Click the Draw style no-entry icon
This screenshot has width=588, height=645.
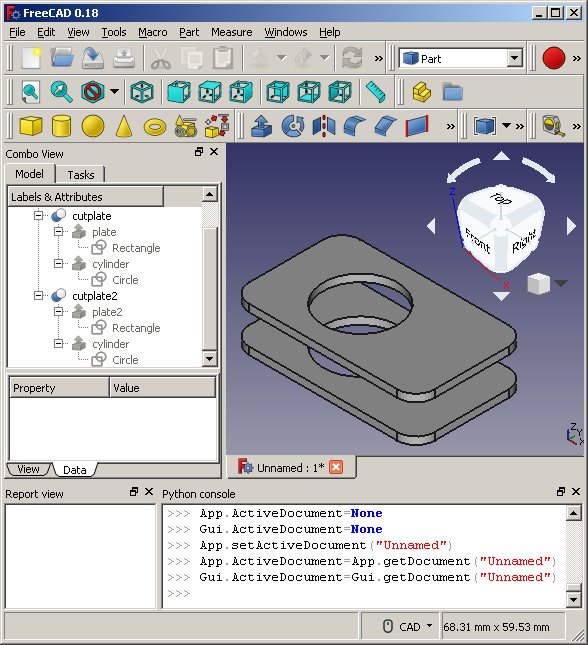(93, 92)
